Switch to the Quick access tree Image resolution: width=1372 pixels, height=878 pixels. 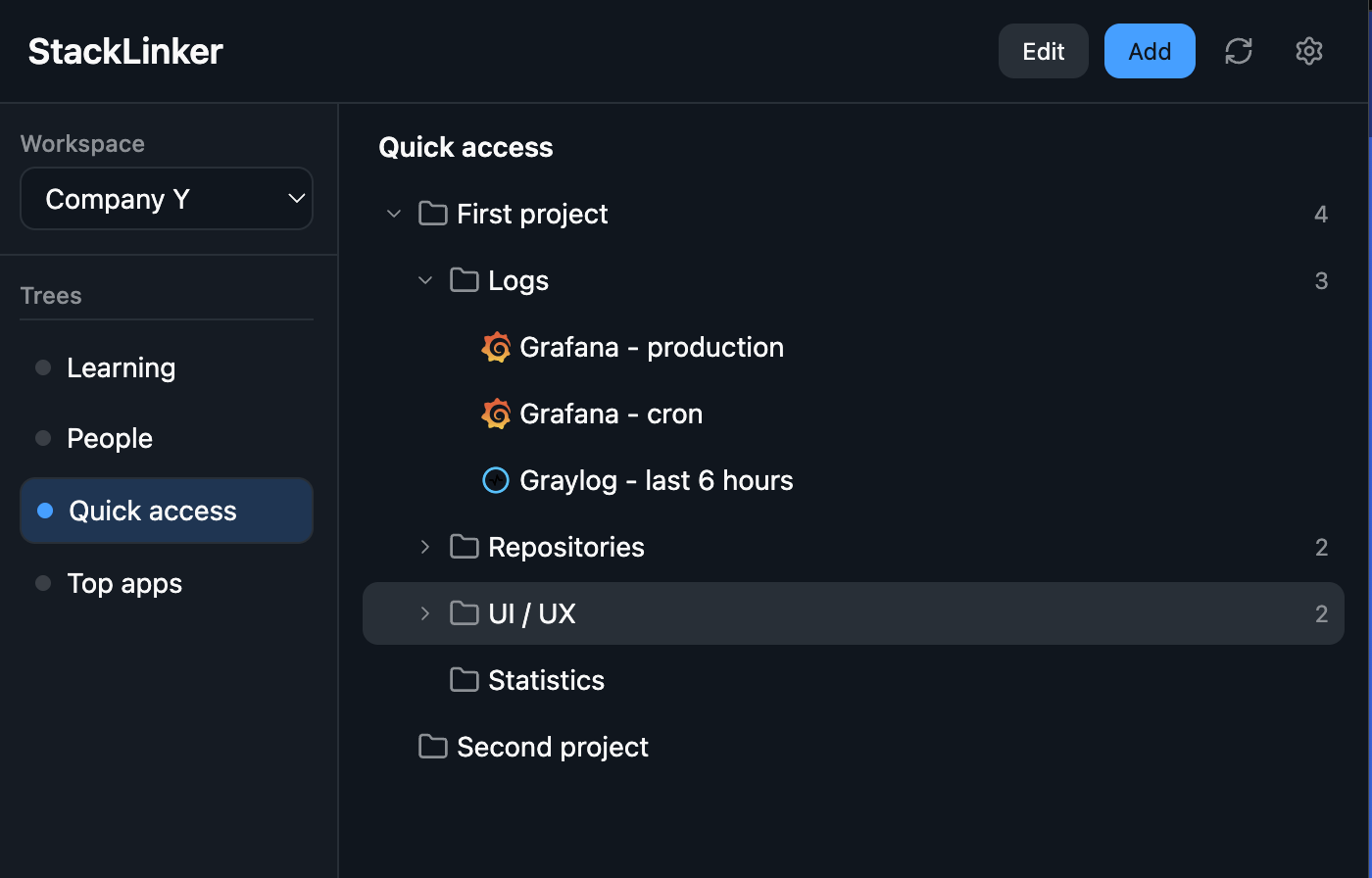coord(152,511)
